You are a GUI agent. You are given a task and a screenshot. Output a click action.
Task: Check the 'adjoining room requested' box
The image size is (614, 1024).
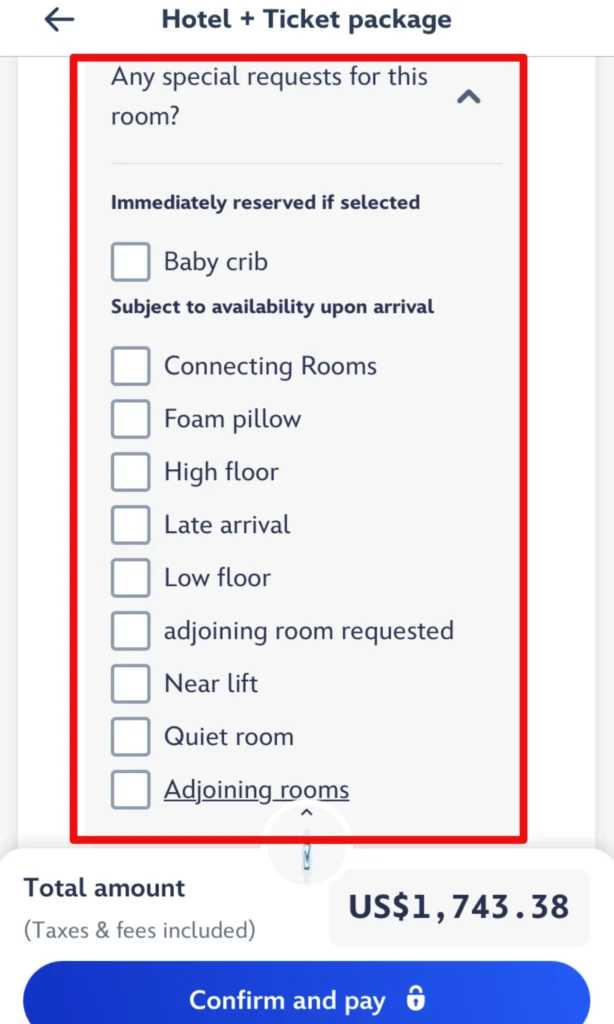tap(130, 631)
